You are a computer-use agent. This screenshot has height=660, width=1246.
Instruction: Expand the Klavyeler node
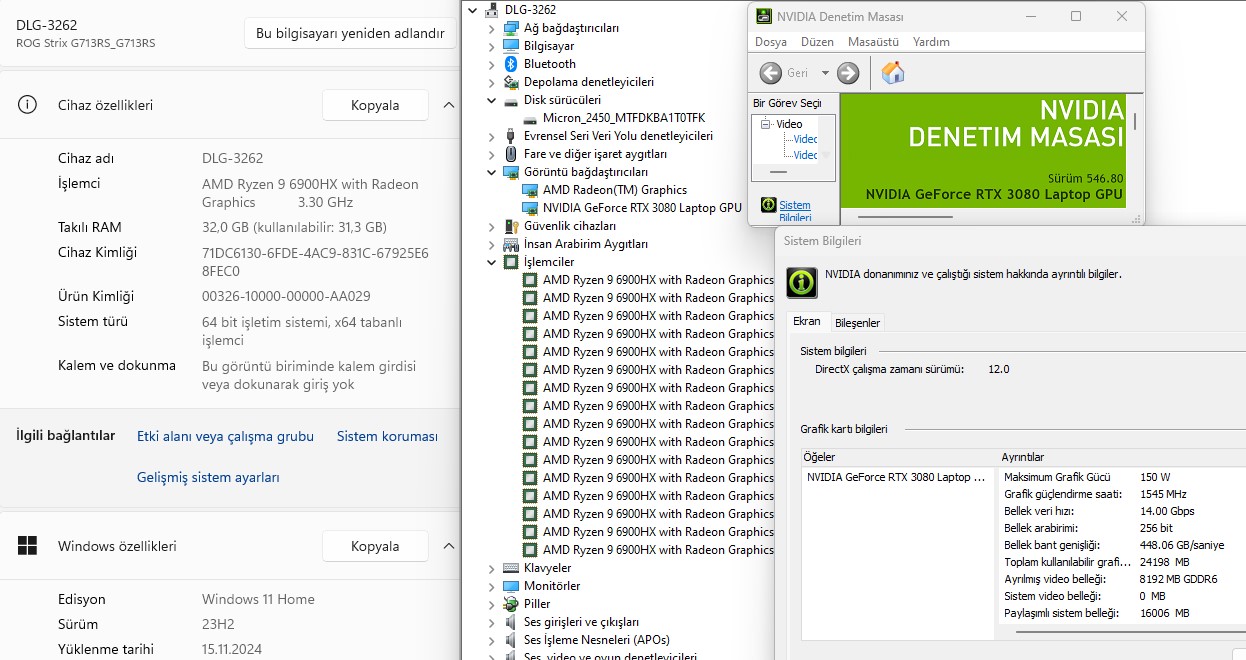tap(491, 569)
